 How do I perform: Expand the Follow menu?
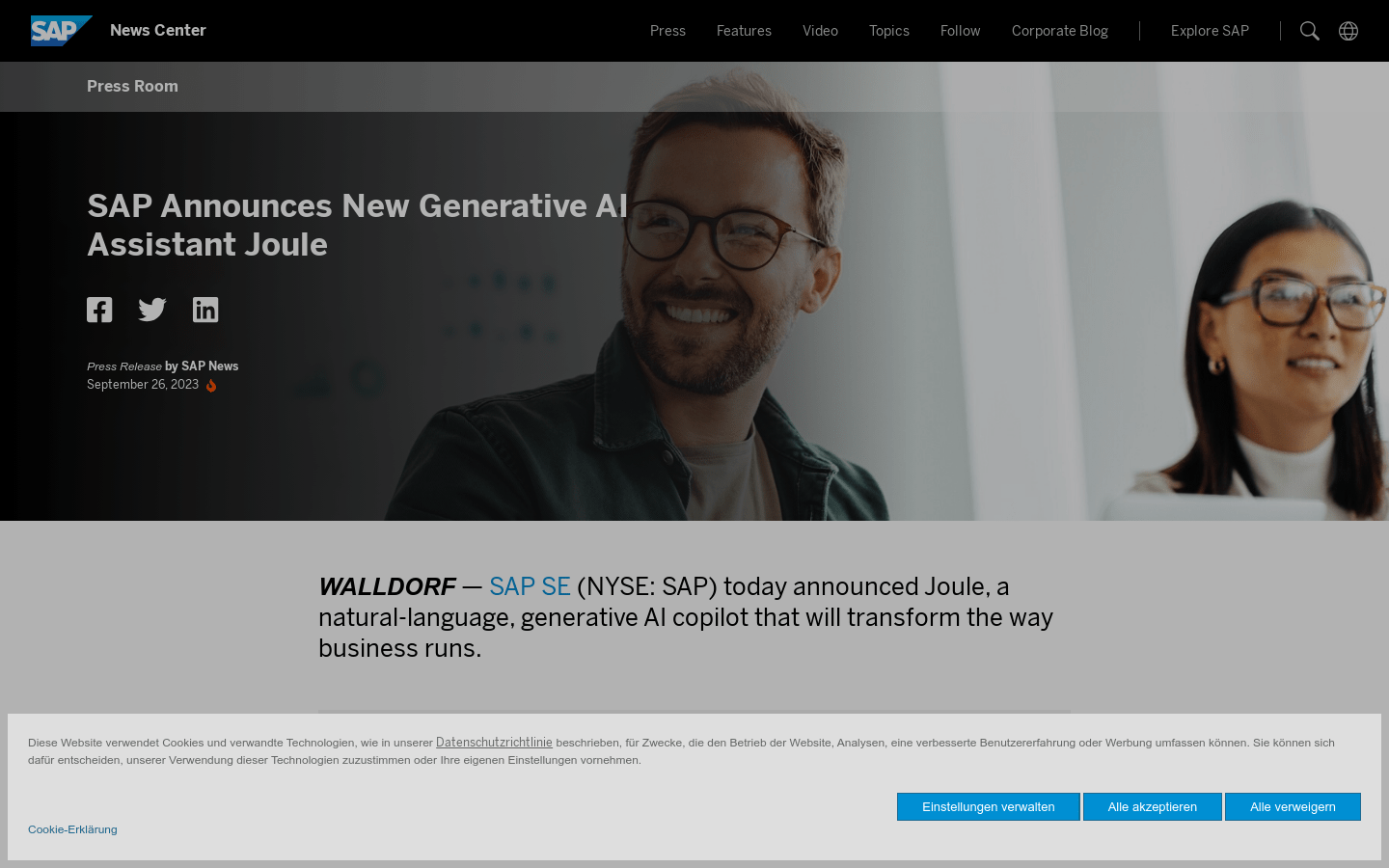coord(960,31)
